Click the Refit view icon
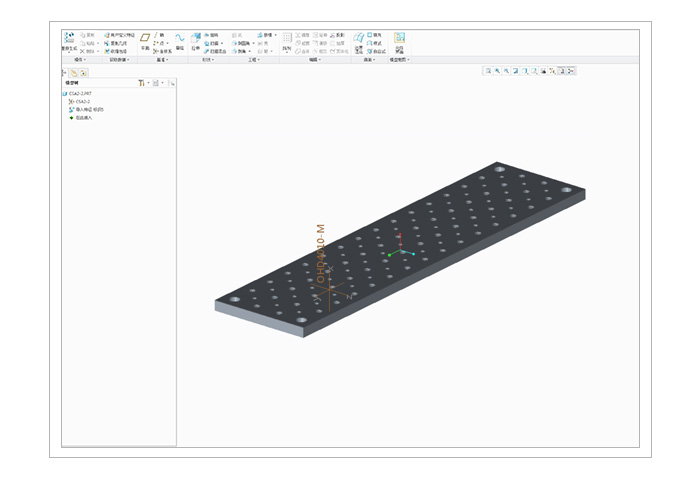The width and height of the screenshot is (700, 478). [x=487, y=71]
